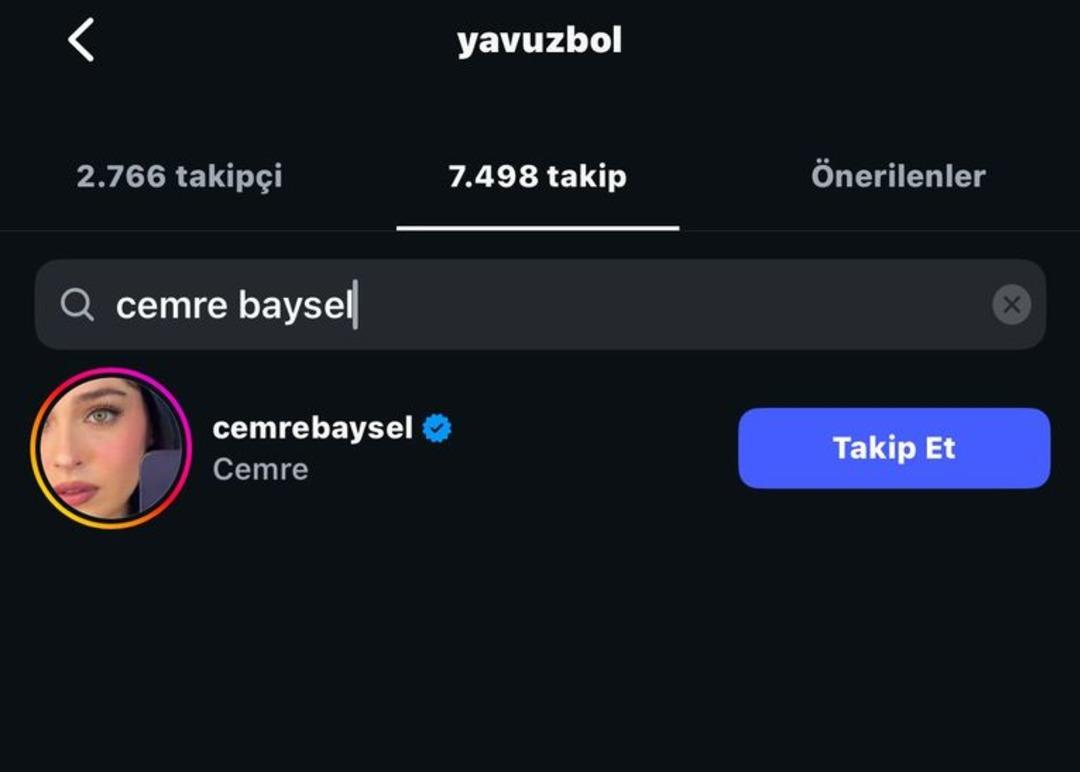The height and width of the screenshot is (772, 1080).
Task: Click the search bar clear control on the right
Action: click(1013, 304)
